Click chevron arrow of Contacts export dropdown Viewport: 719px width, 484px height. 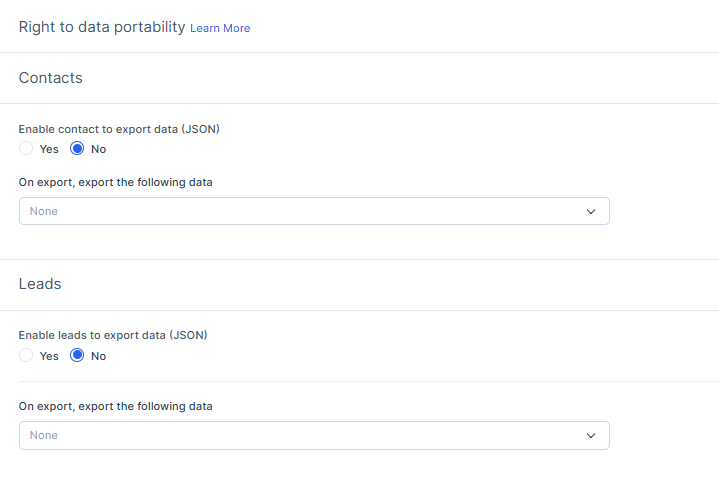(x=590, y=211)
